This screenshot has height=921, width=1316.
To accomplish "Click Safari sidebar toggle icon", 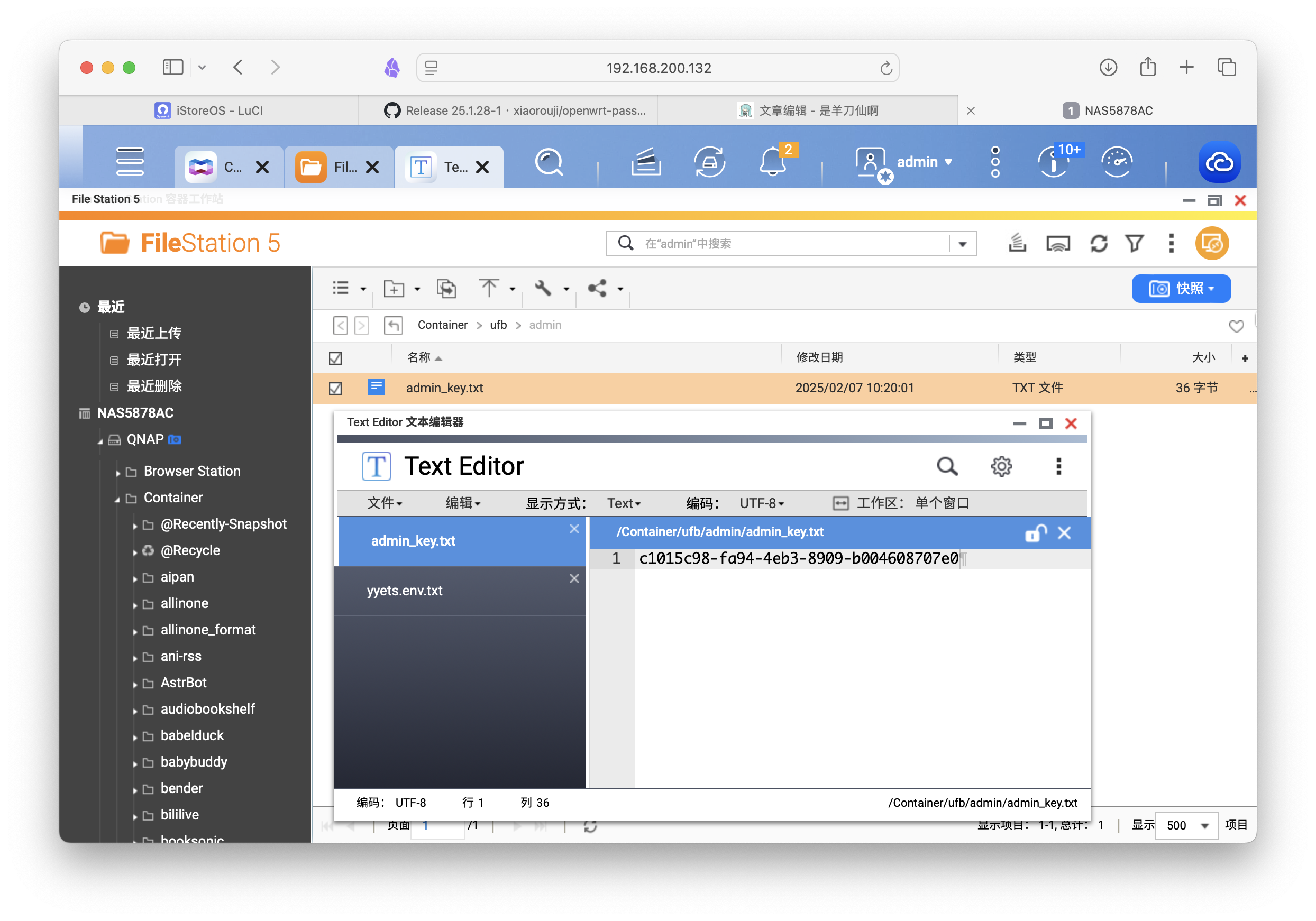I will 172,68.
